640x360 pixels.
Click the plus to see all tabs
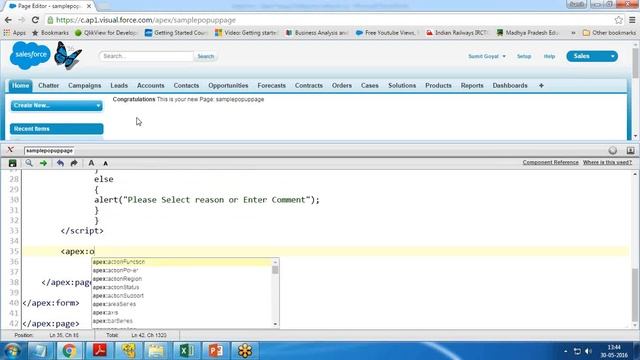[541, 86]
